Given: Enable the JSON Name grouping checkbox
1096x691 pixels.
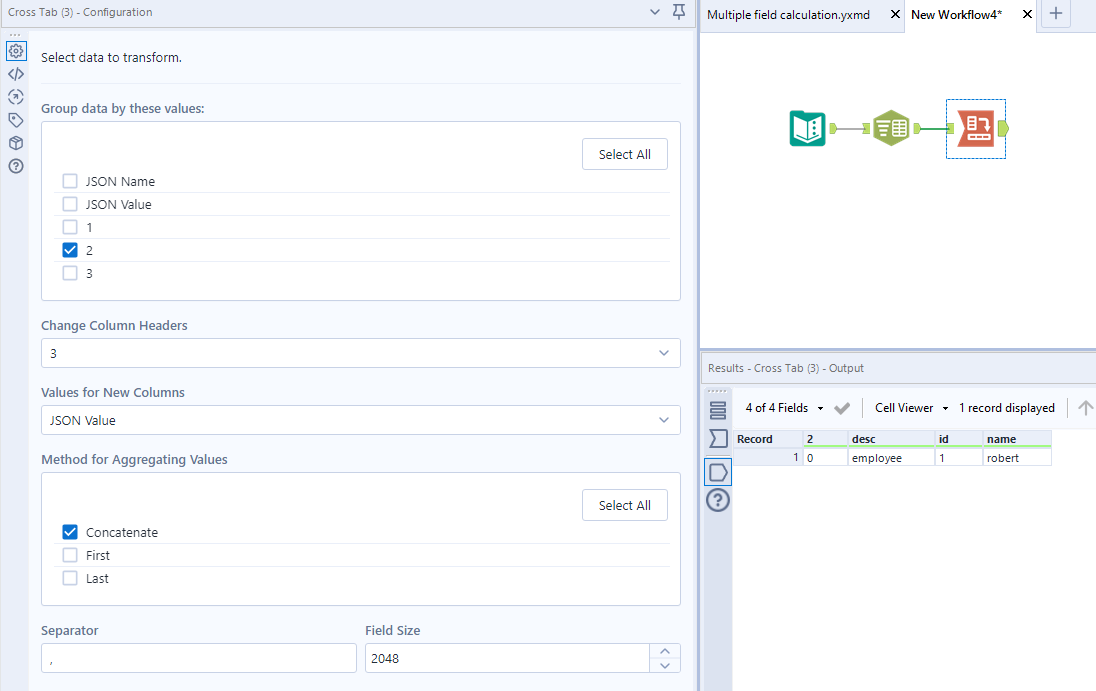Looking at the screenshot, I should [69, 181].
